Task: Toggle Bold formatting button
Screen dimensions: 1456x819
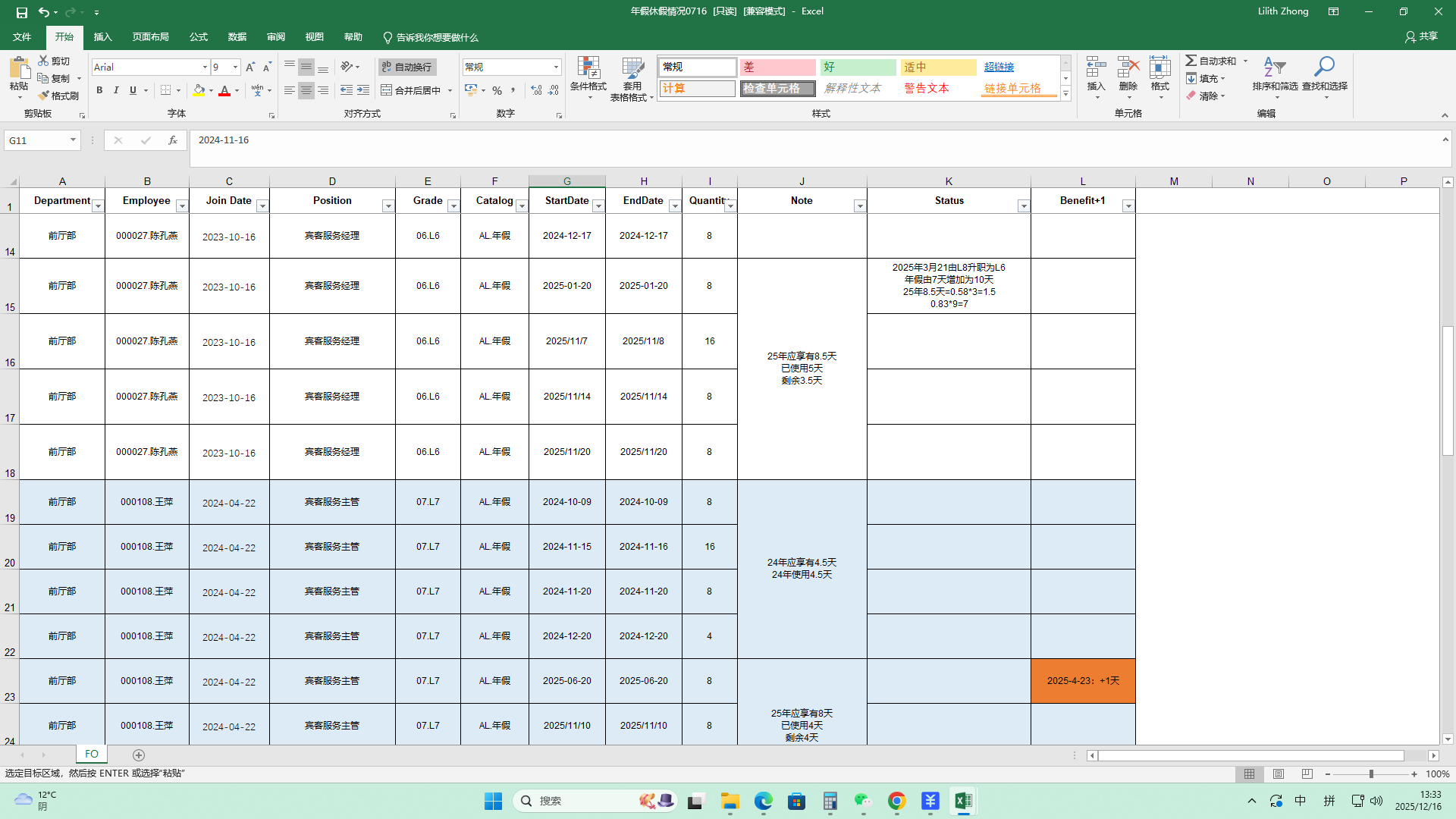Action: pyautogui.click(x=99, y=90)
